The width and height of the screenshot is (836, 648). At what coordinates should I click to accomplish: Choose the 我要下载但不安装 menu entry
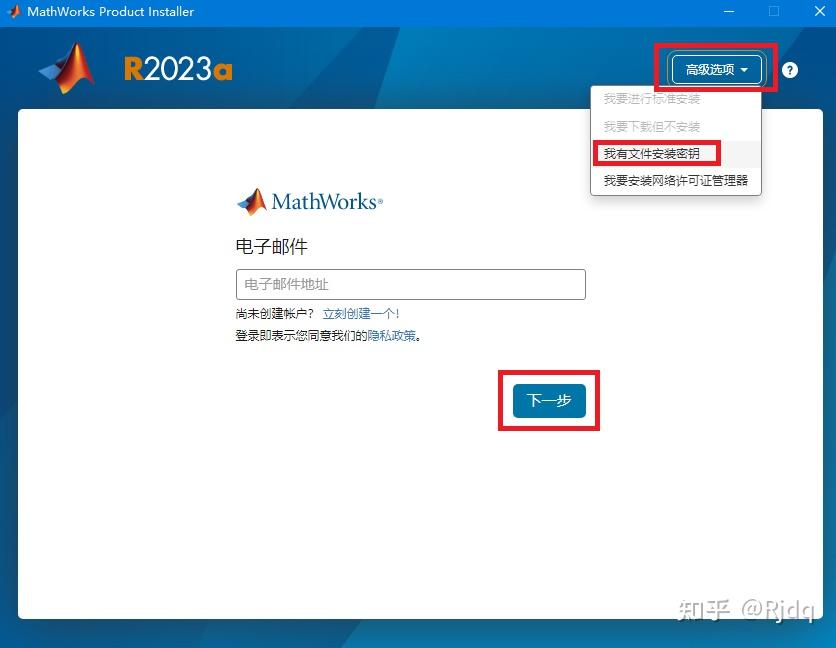[x=650, y=127]
